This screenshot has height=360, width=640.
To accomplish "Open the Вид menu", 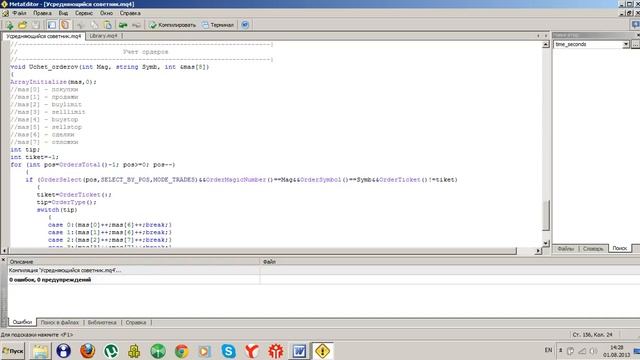I will [63, 13].
